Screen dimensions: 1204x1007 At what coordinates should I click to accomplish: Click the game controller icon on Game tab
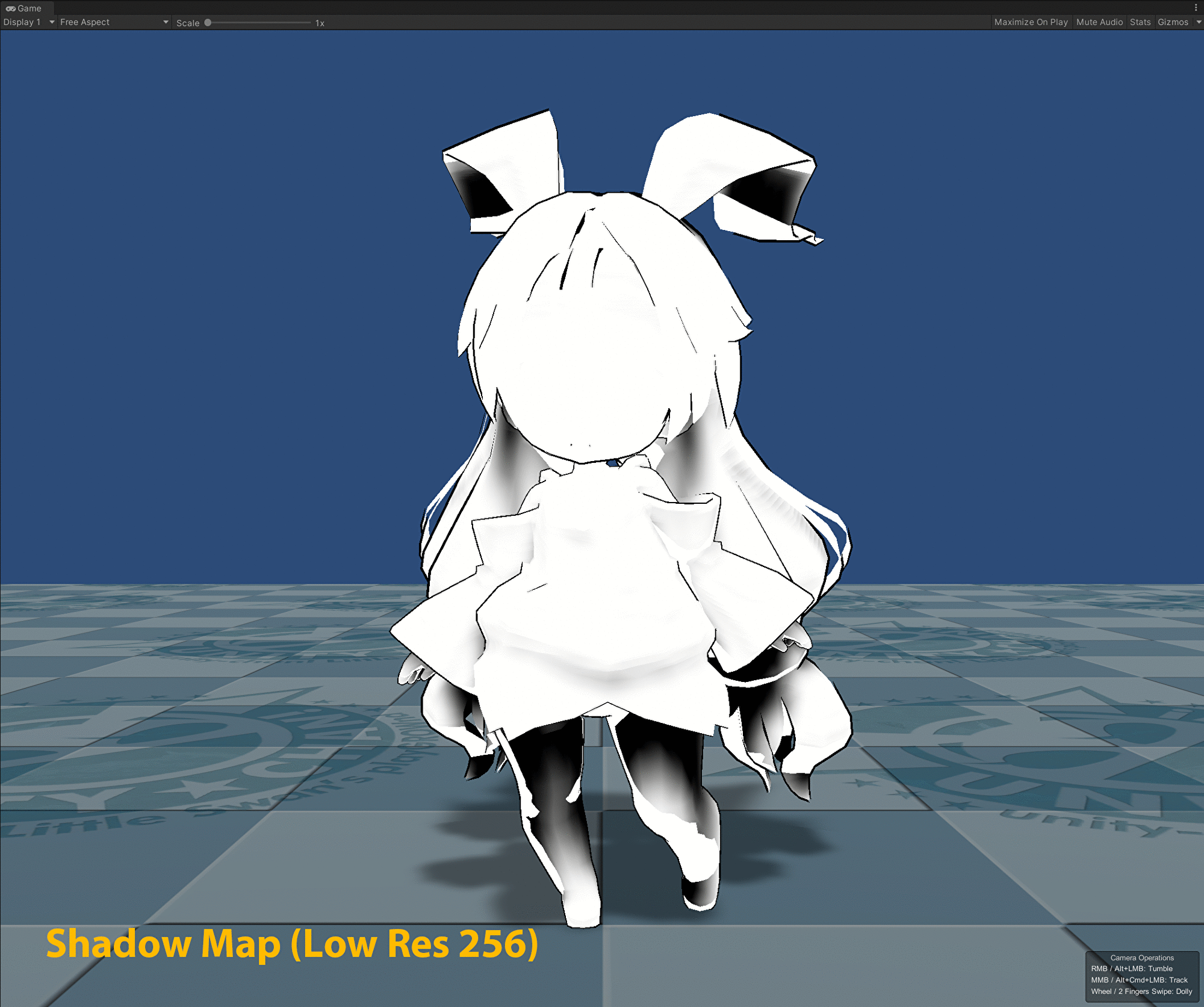pyautogui.click(x=10, y=8)
